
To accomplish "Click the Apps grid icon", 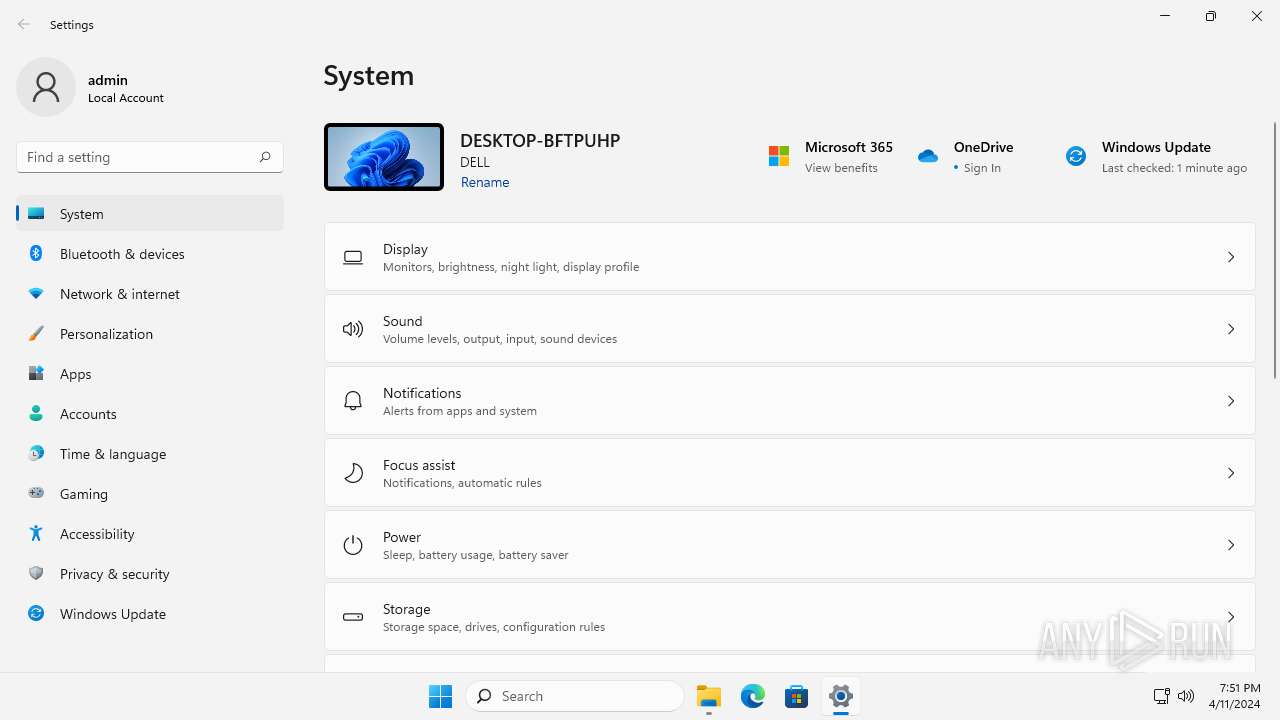I will (x=36, y=374).
